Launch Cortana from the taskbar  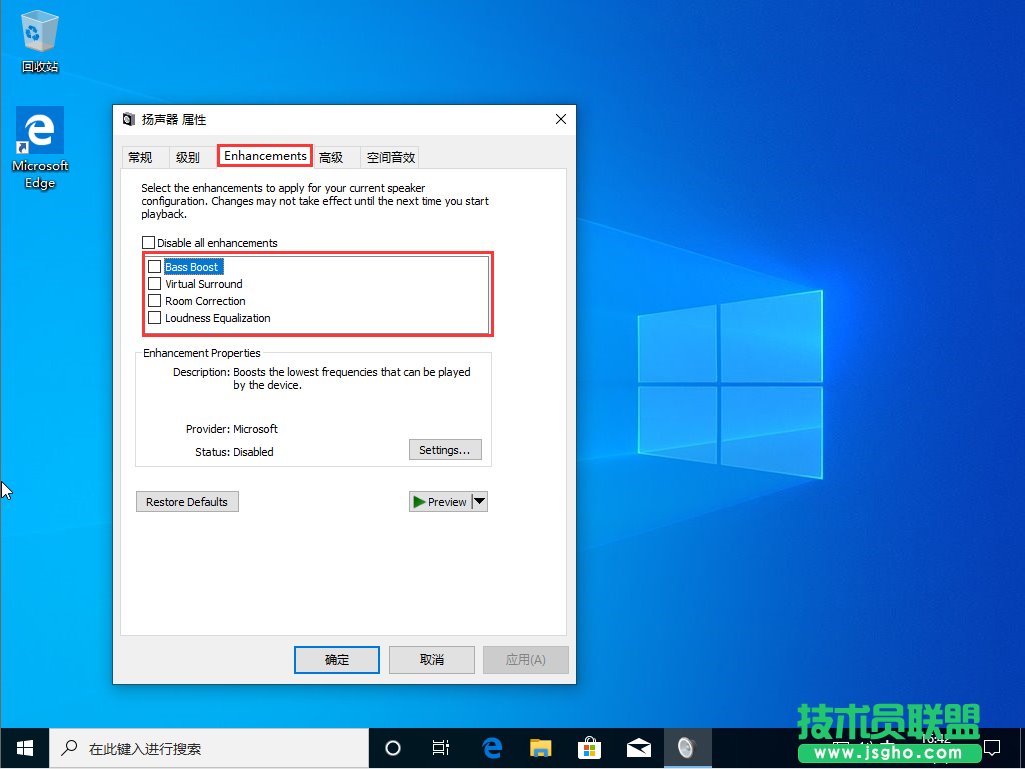tap(392, 747)
